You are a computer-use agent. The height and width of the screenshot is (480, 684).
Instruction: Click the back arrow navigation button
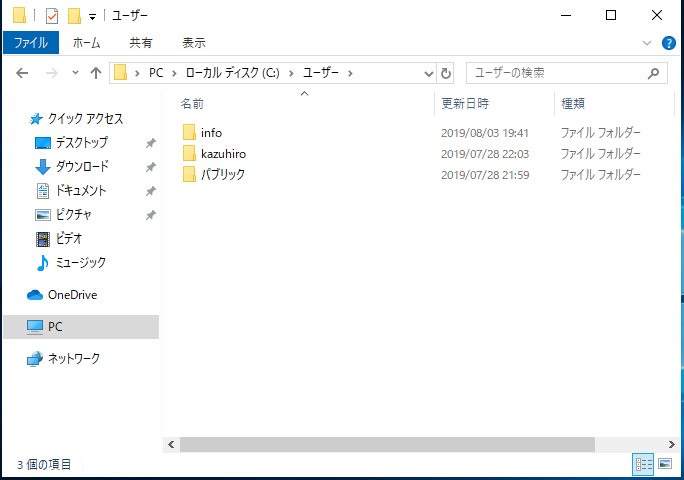[x=23, y=73]
